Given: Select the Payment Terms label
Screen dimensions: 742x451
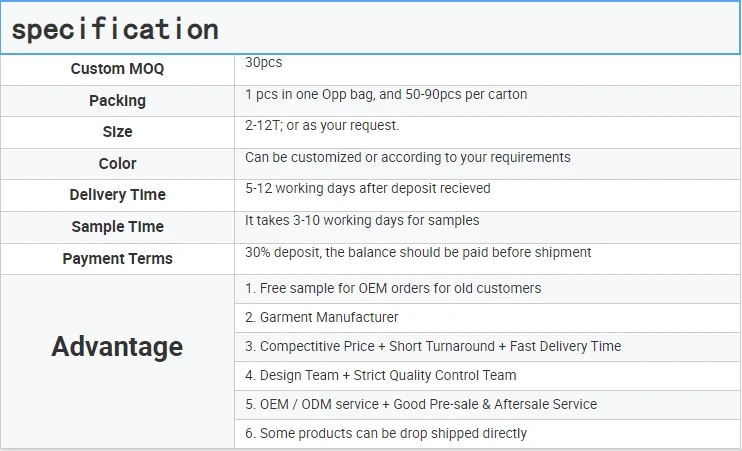Looking at the screenshot, I should point(117,259).
